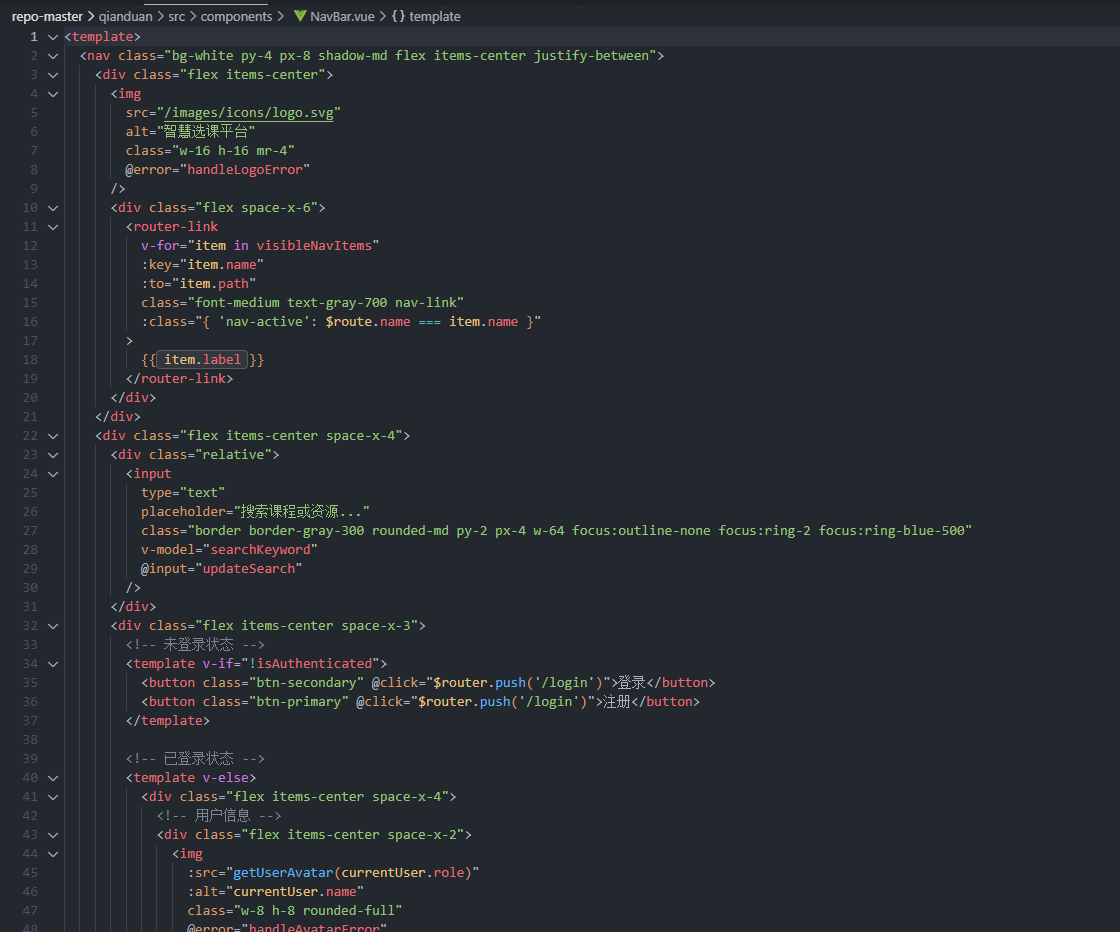Click line number 5 in gutter
Image resolution: width=1120 pixels, height=932 pixels.
point(34,113)
